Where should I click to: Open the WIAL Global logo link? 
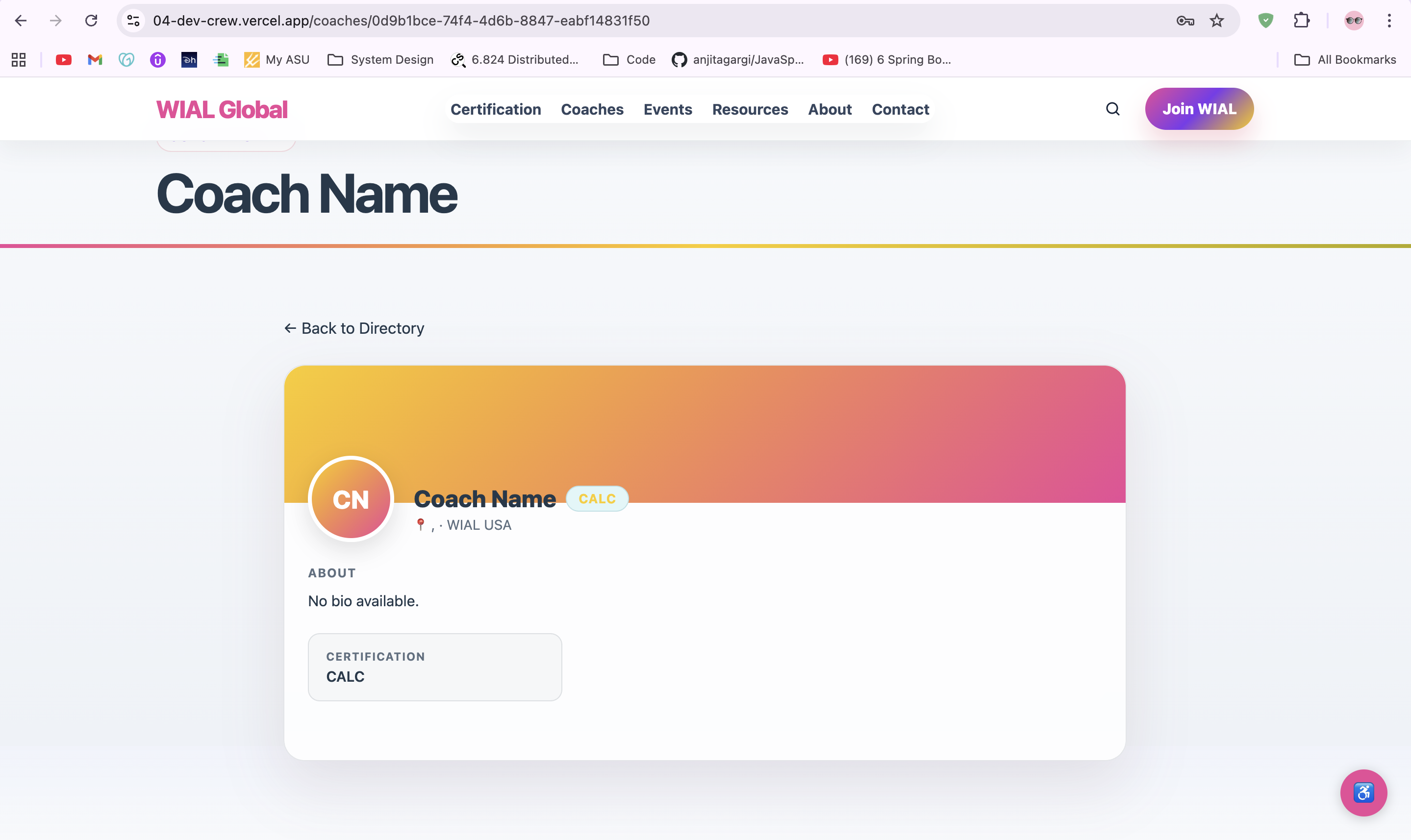222,109
